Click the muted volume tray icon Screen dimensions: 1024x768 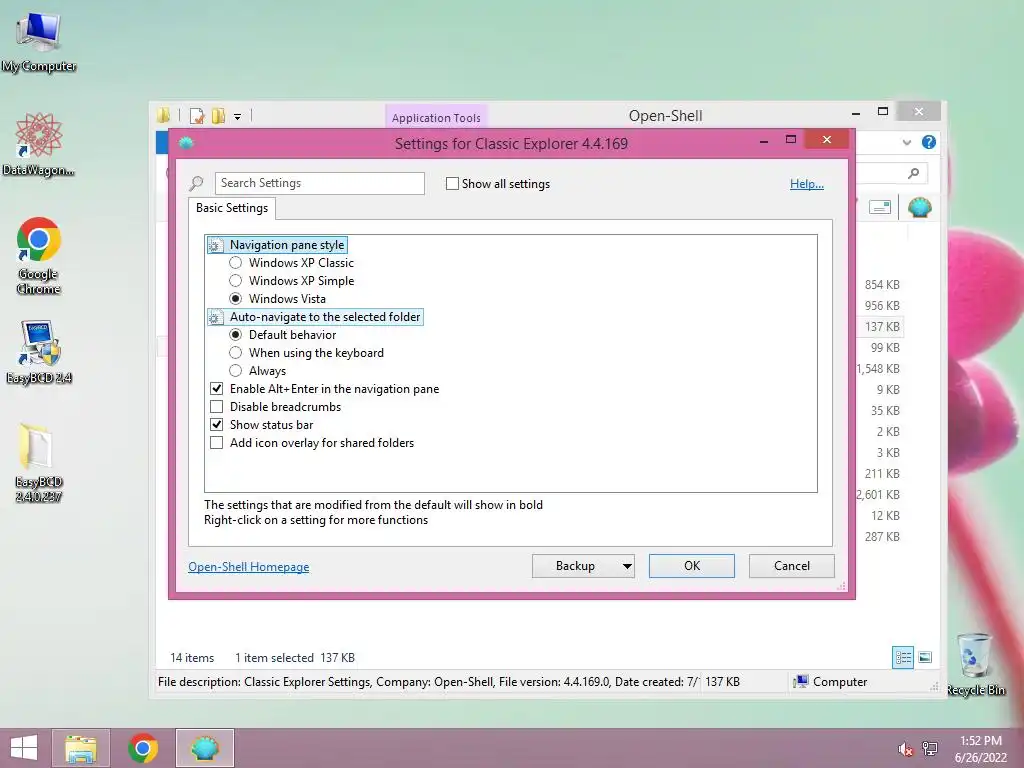pyautogui.click(x=905, y=748)
